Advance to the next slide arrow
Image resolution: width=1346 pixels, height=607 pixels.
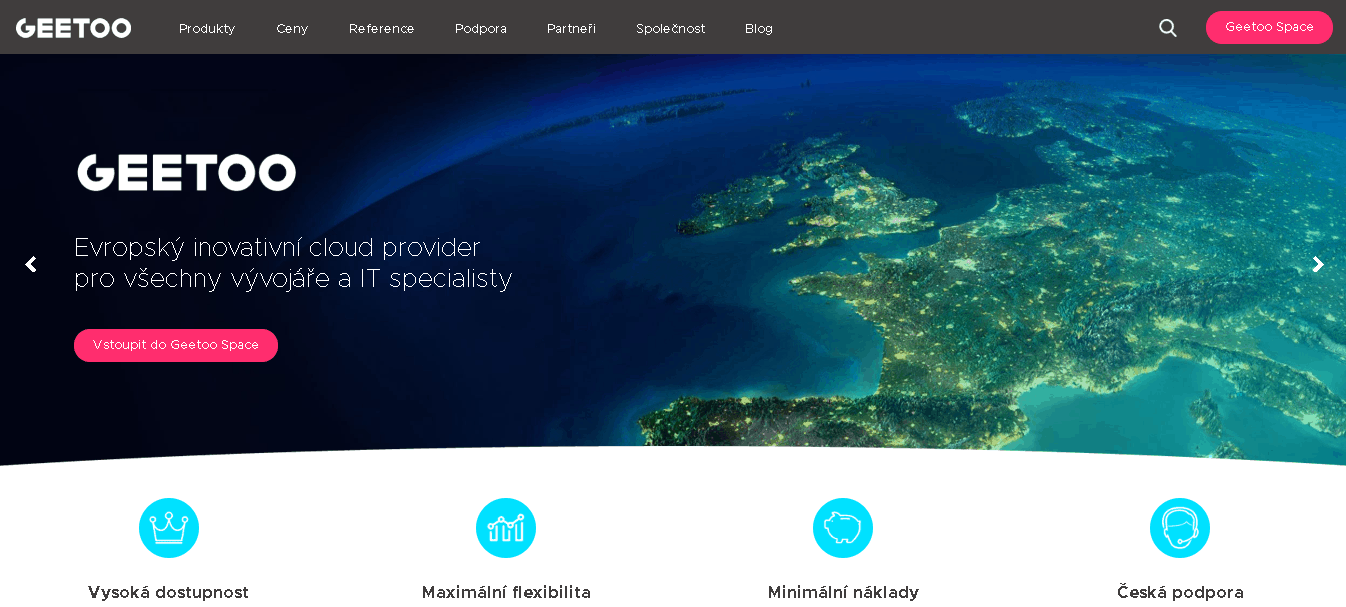pos(1318,264)
